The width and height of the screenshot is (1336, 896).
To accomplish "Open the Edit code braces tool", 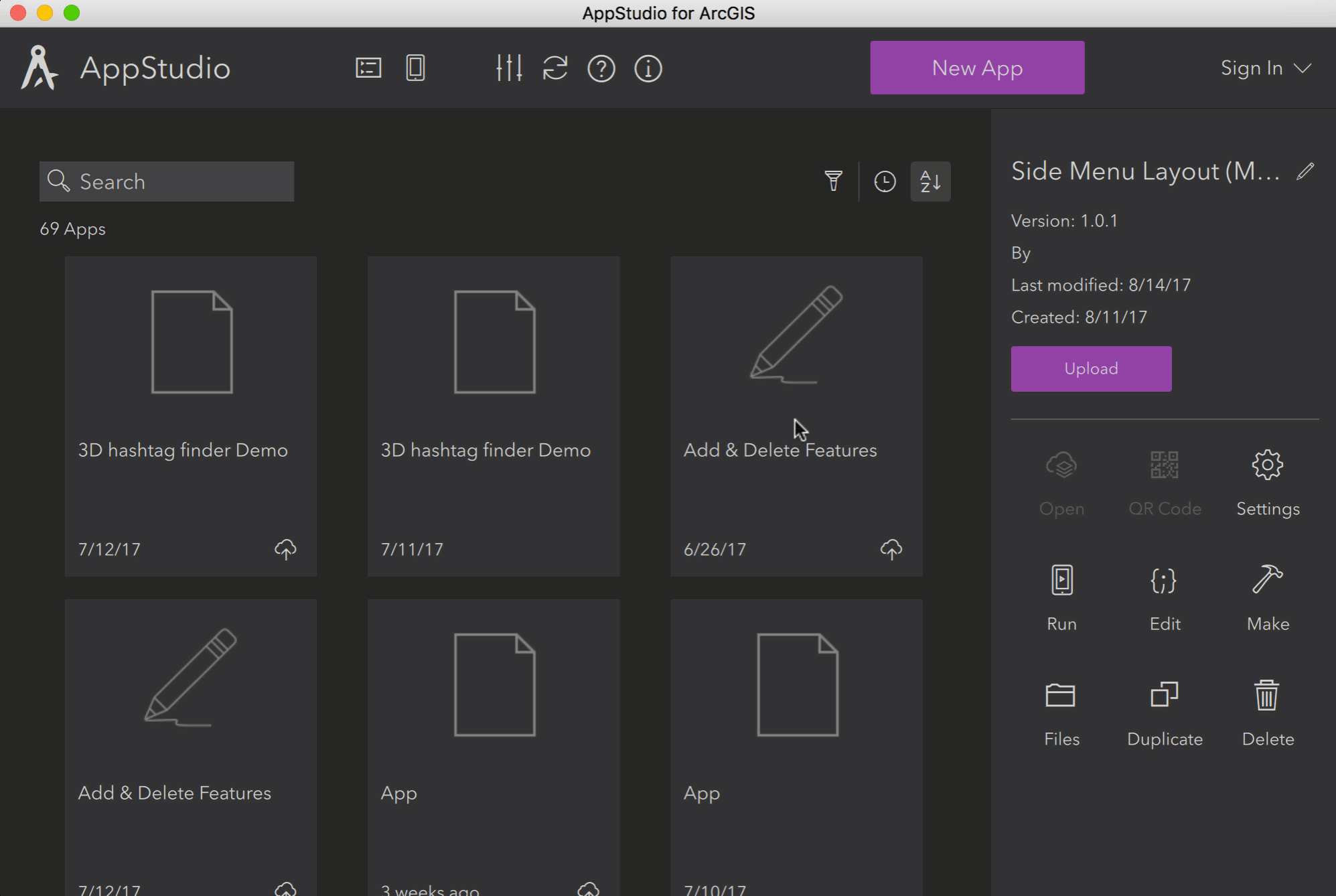I will click(1164, 595).
